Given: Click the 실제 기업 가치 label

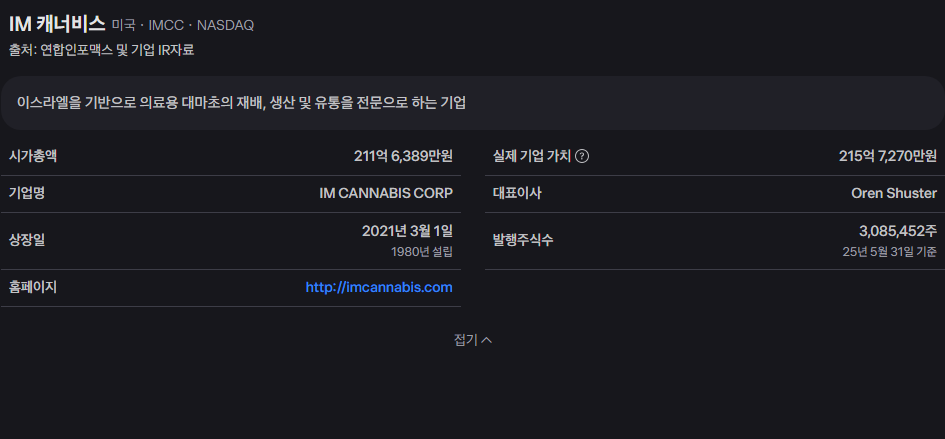Looking at the screenshot, I should pyautogui.click(x=532, y=156).
